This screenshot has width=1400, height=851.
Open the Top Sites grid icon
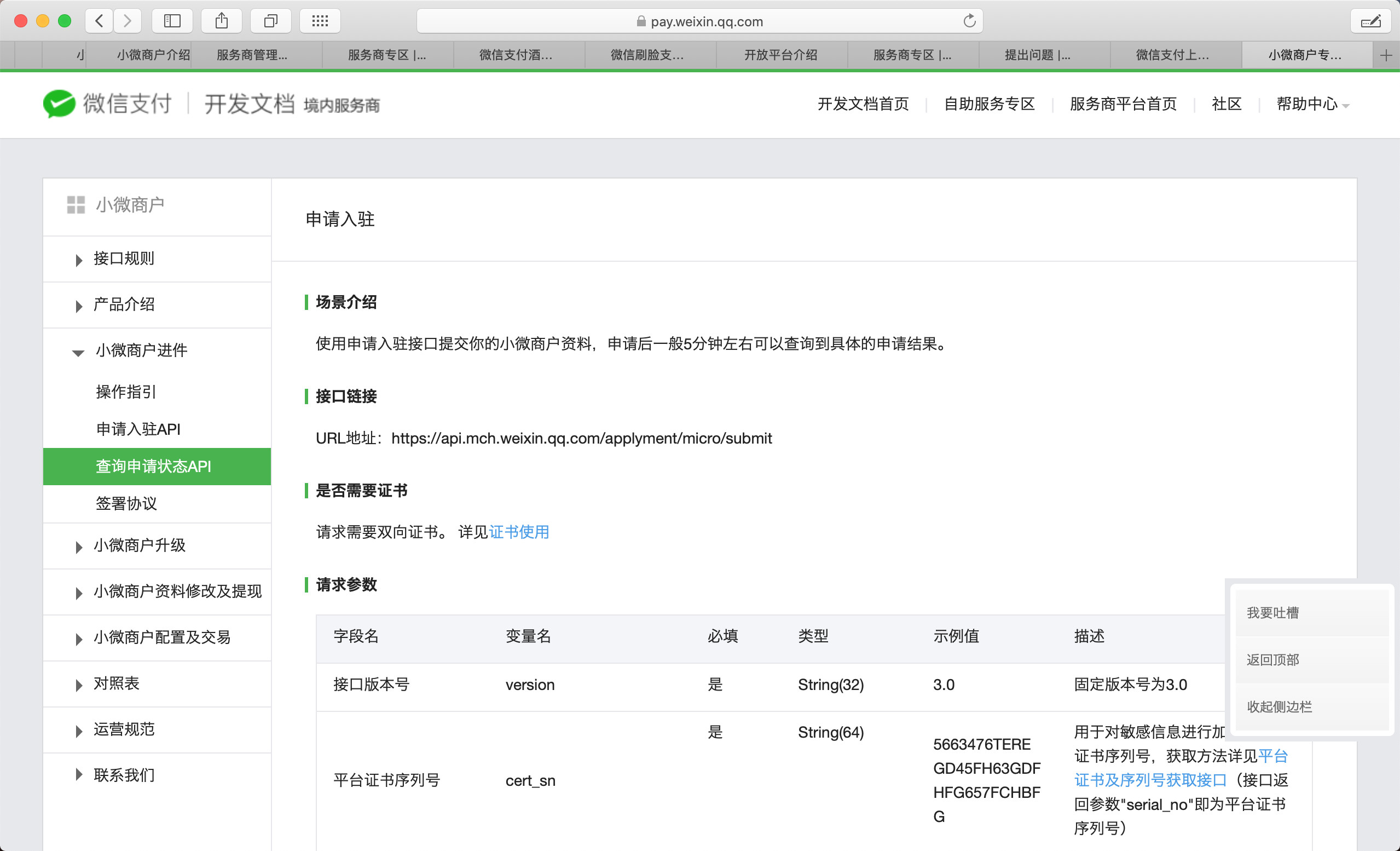tap(320, 21)
